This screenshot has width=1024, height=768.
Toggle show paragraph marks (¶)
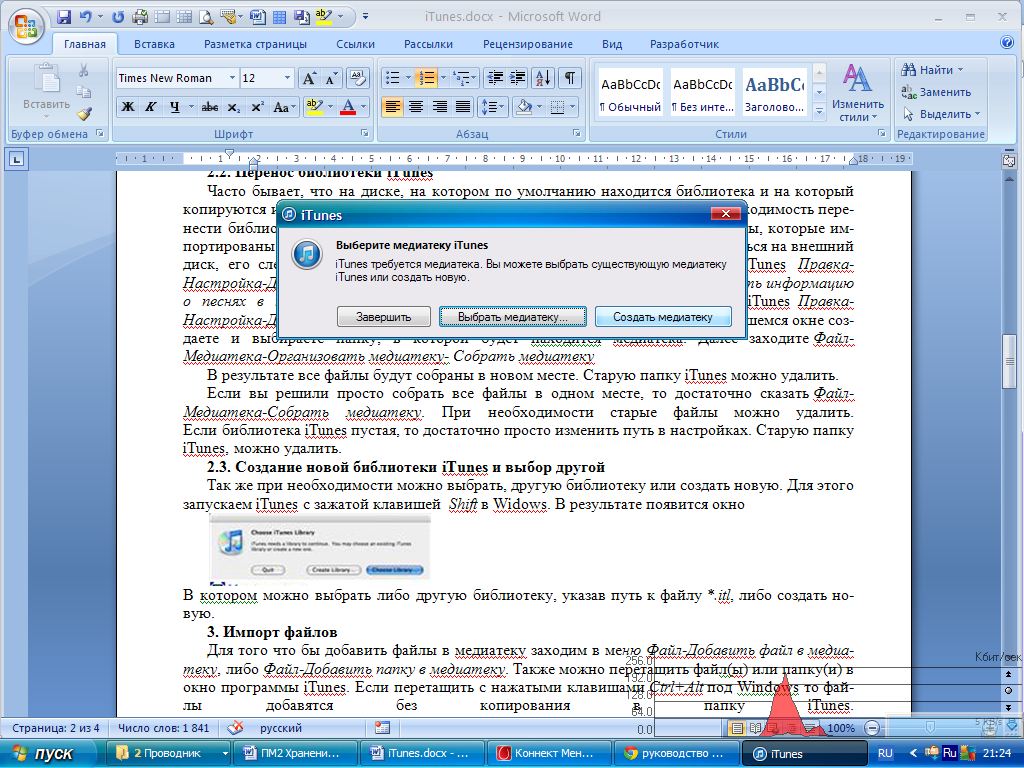click(570, 78)
